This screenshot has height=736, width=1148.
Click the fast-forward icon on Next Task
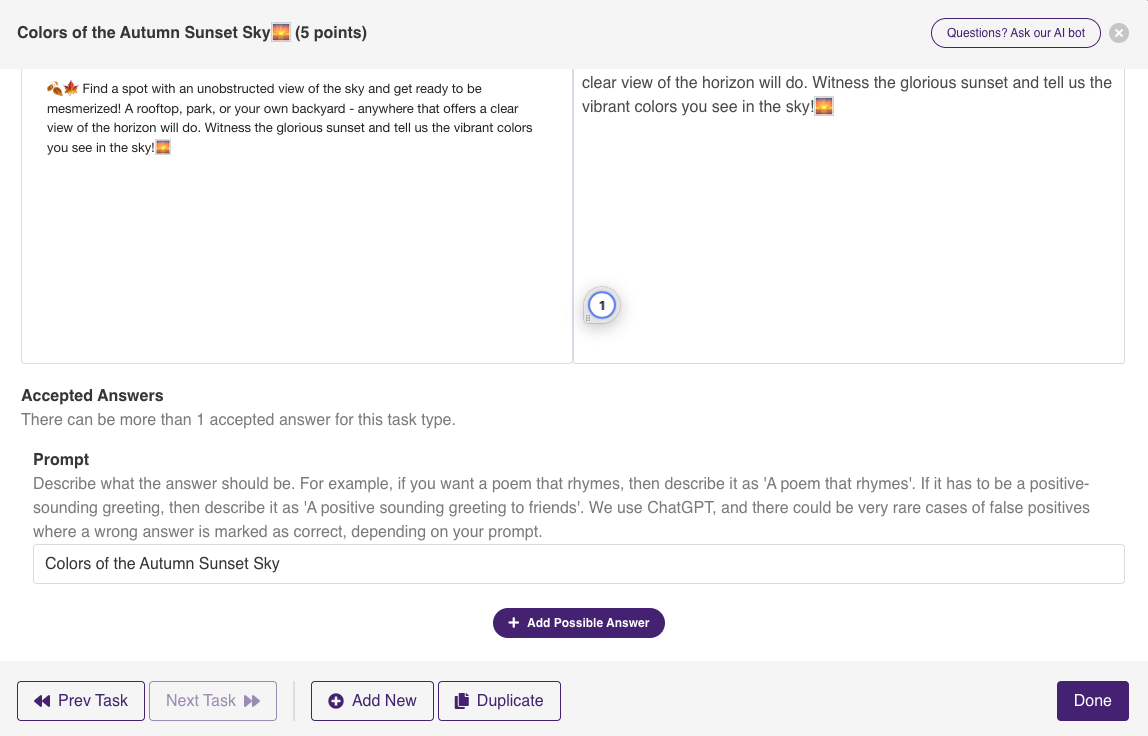pos(250,701)
